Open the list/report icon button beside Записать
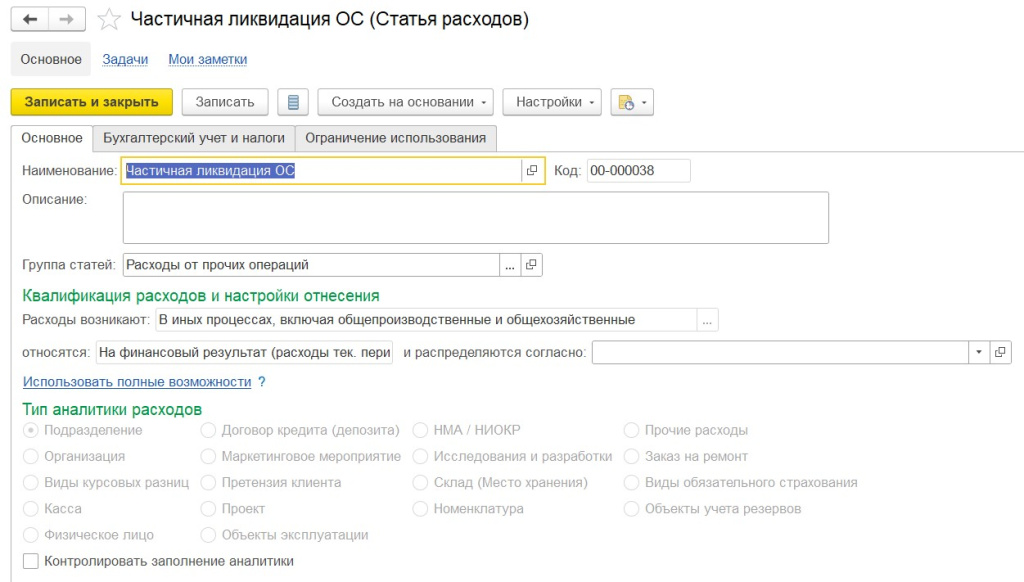 click(x=293, y=102)
